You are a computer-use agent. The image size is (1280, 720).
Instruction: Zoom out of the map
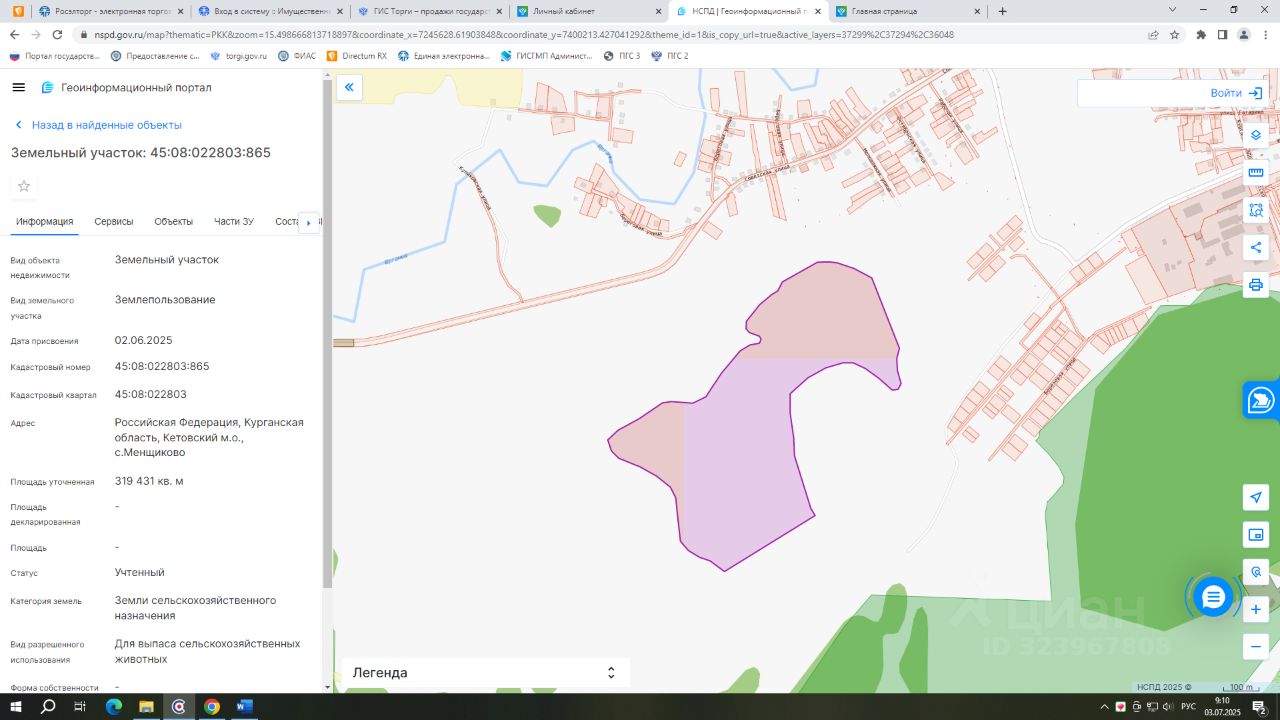[1256, 646]
